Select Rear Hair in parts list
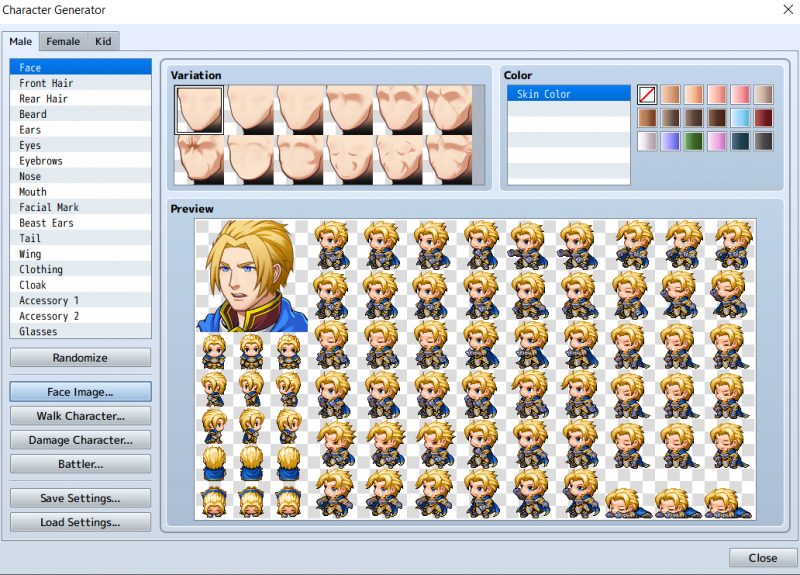The height and width of the screenshot is (575, 800). (x=80, y=98)
